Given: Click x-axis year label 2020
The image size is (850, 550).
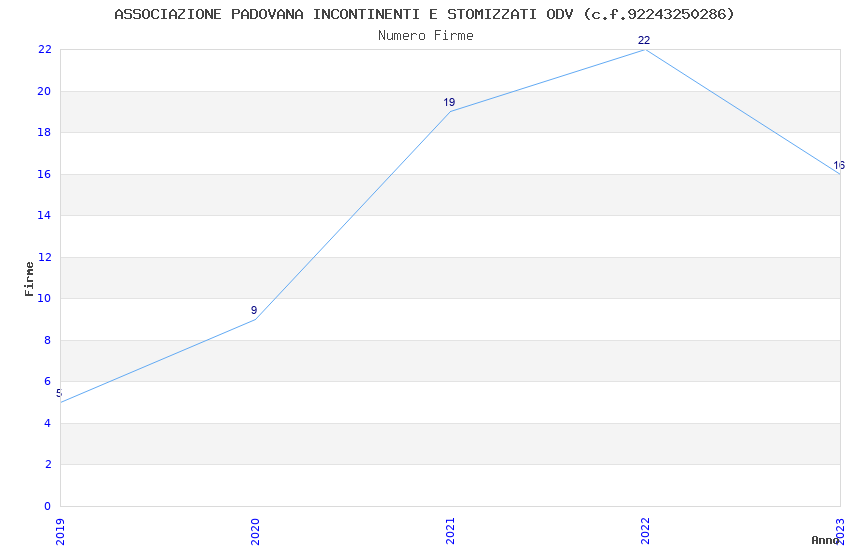Looking at the screenshot, I should (255, 531).
